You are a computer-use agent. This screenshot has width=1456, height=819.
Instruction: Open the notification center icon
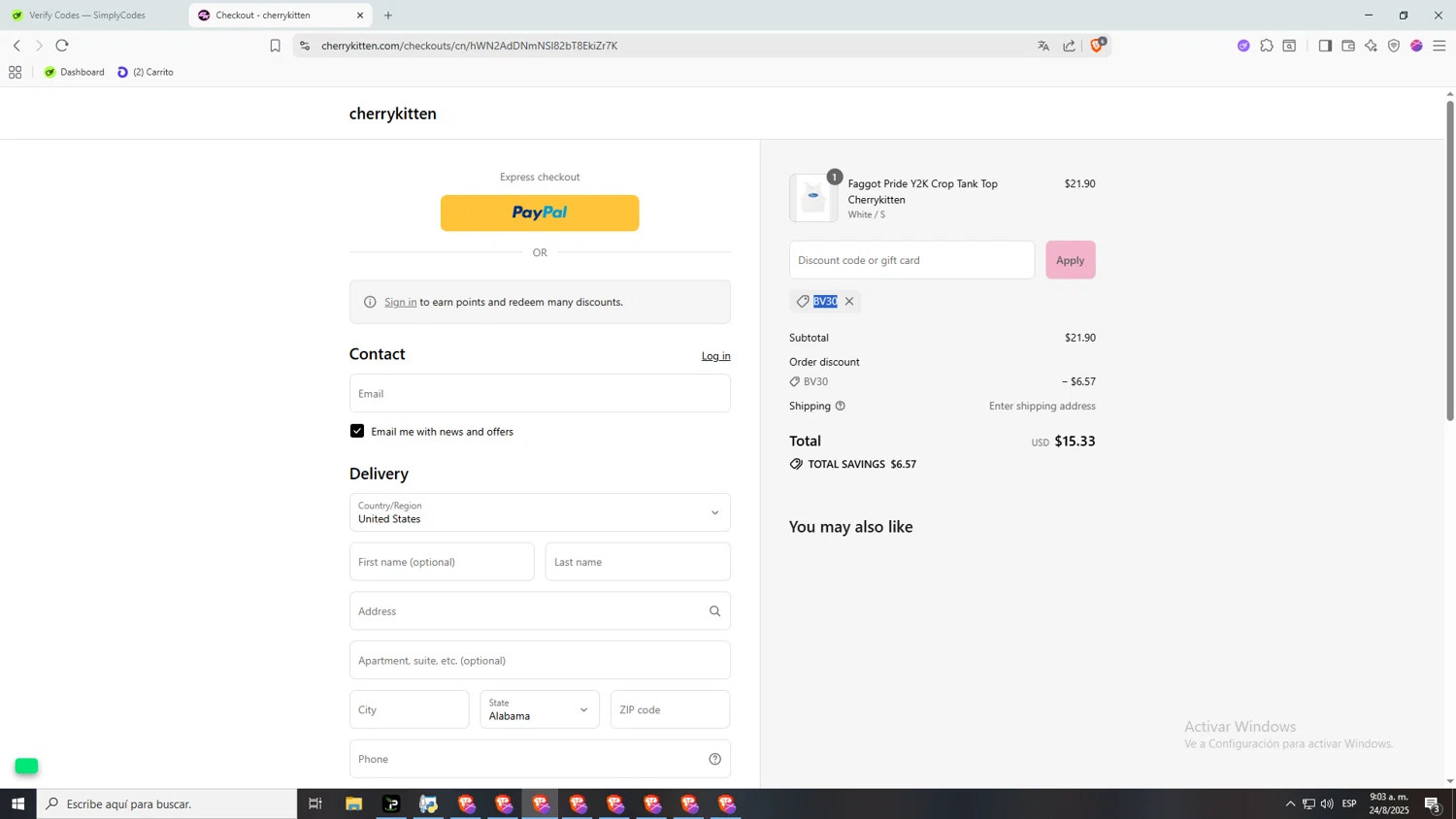1433,803
